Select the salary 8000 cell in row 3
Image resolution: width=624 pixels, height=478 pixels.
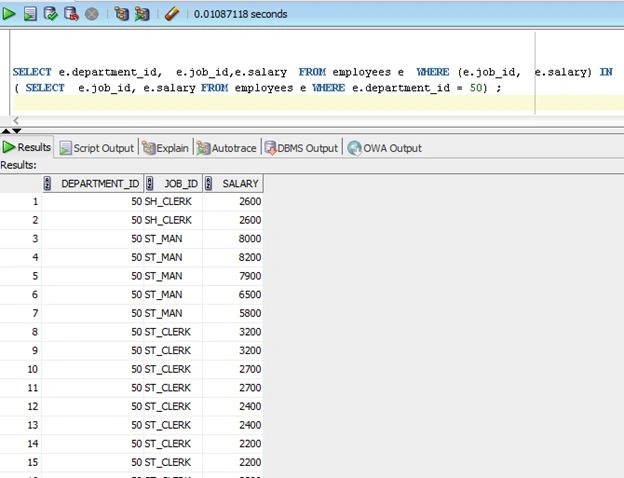click(x=233, y=238)
